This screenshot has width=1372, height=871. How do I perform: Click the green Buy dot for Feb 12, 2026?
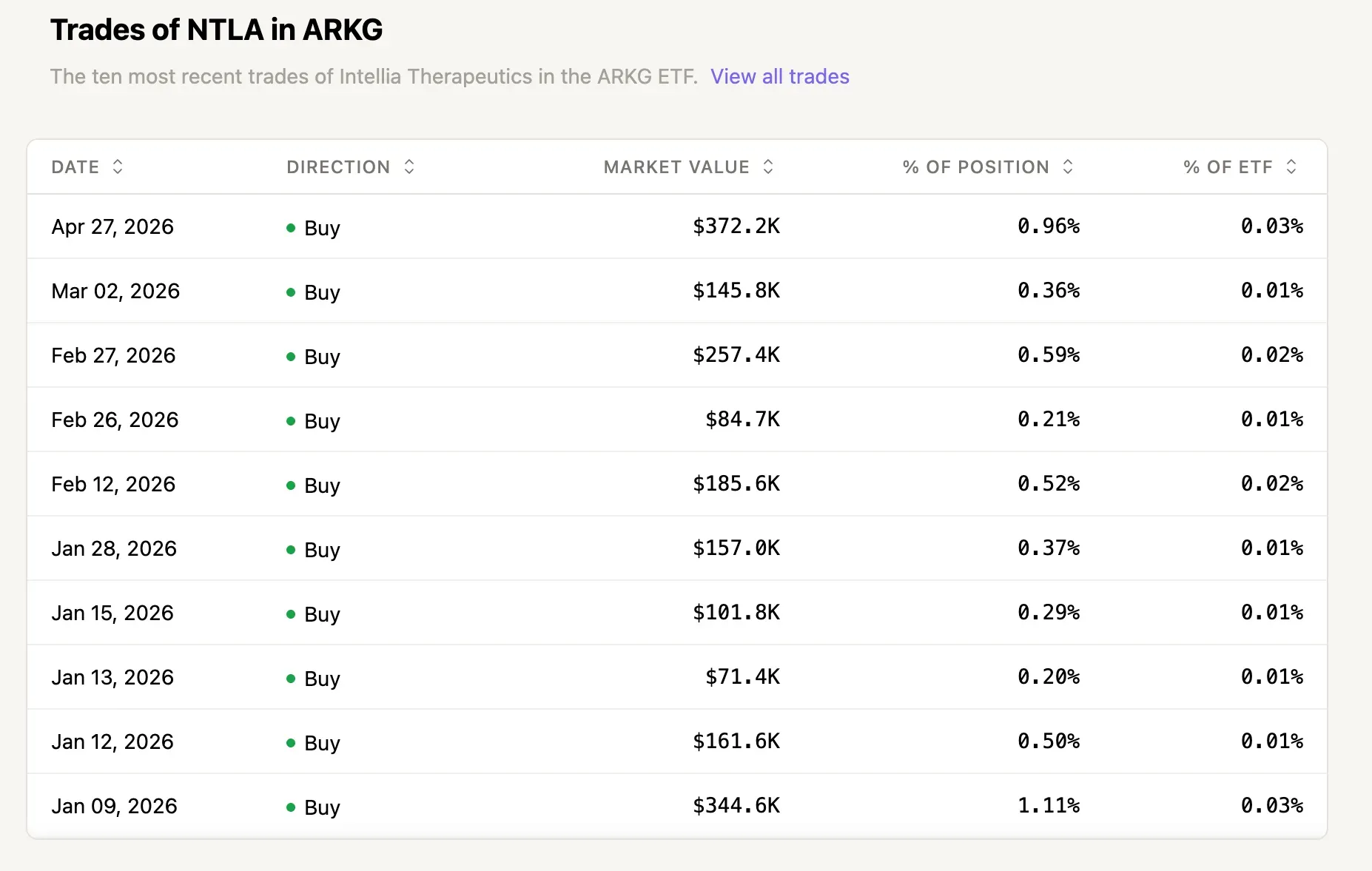coord(291,485)
